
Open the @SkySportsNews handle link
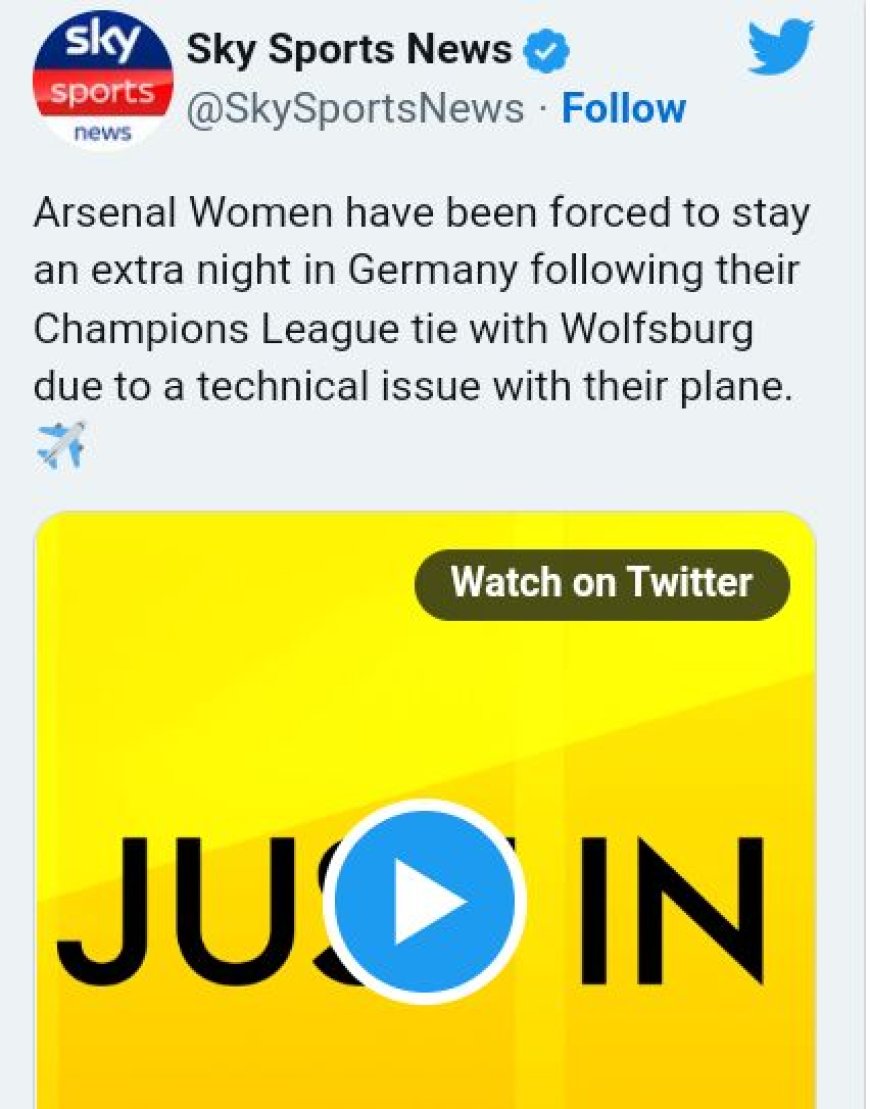[x=355, y=109]
